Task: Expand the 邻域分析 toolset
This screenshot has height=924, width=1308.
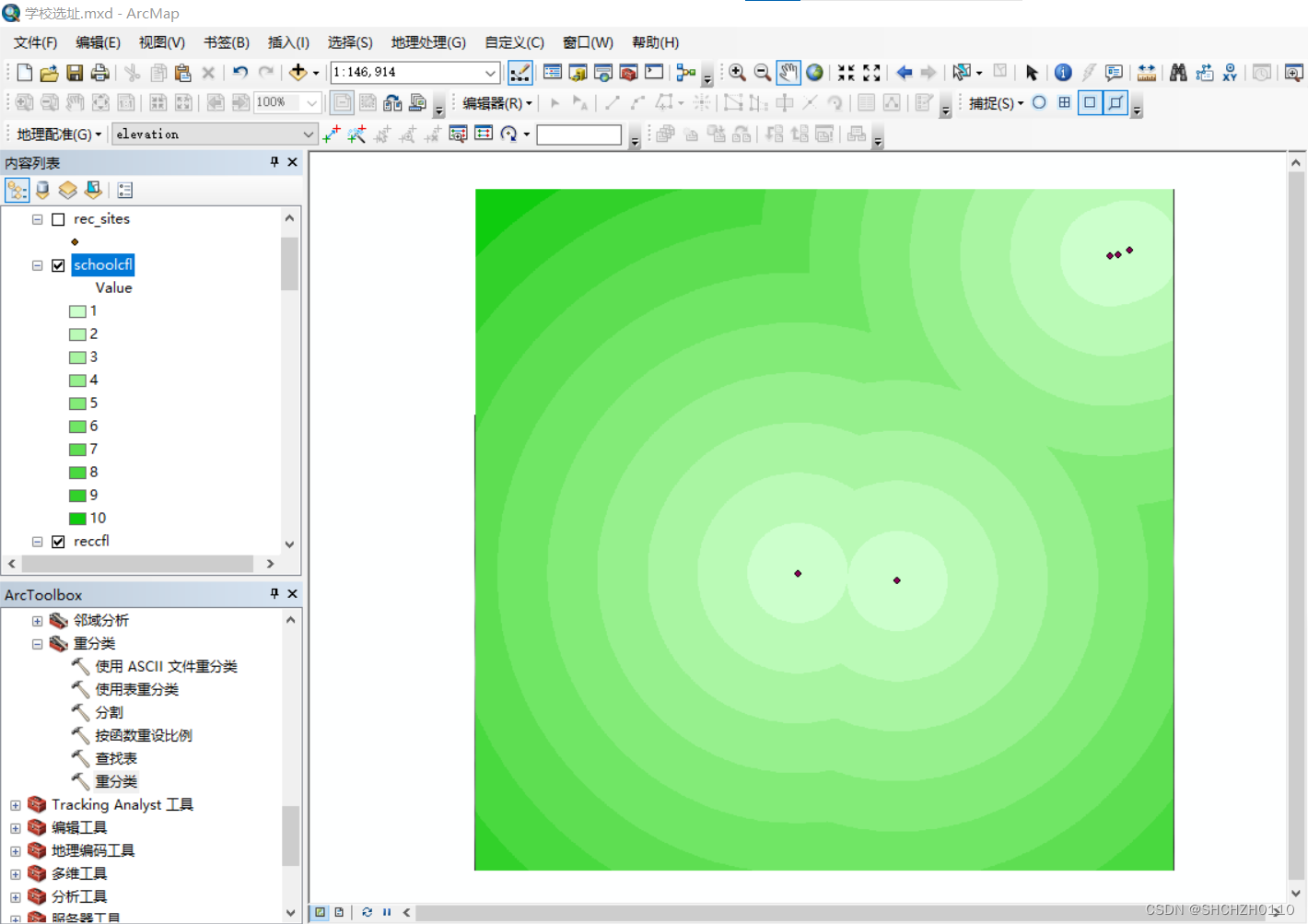Action: point(37,621)
